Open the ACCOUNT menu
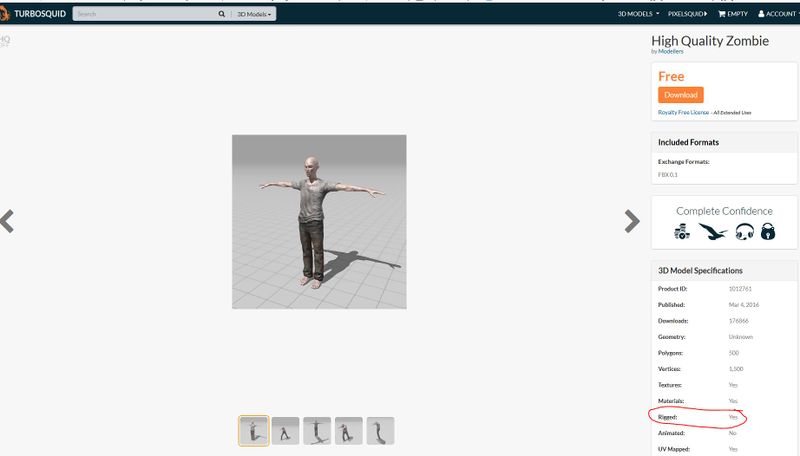 point(778,14)
